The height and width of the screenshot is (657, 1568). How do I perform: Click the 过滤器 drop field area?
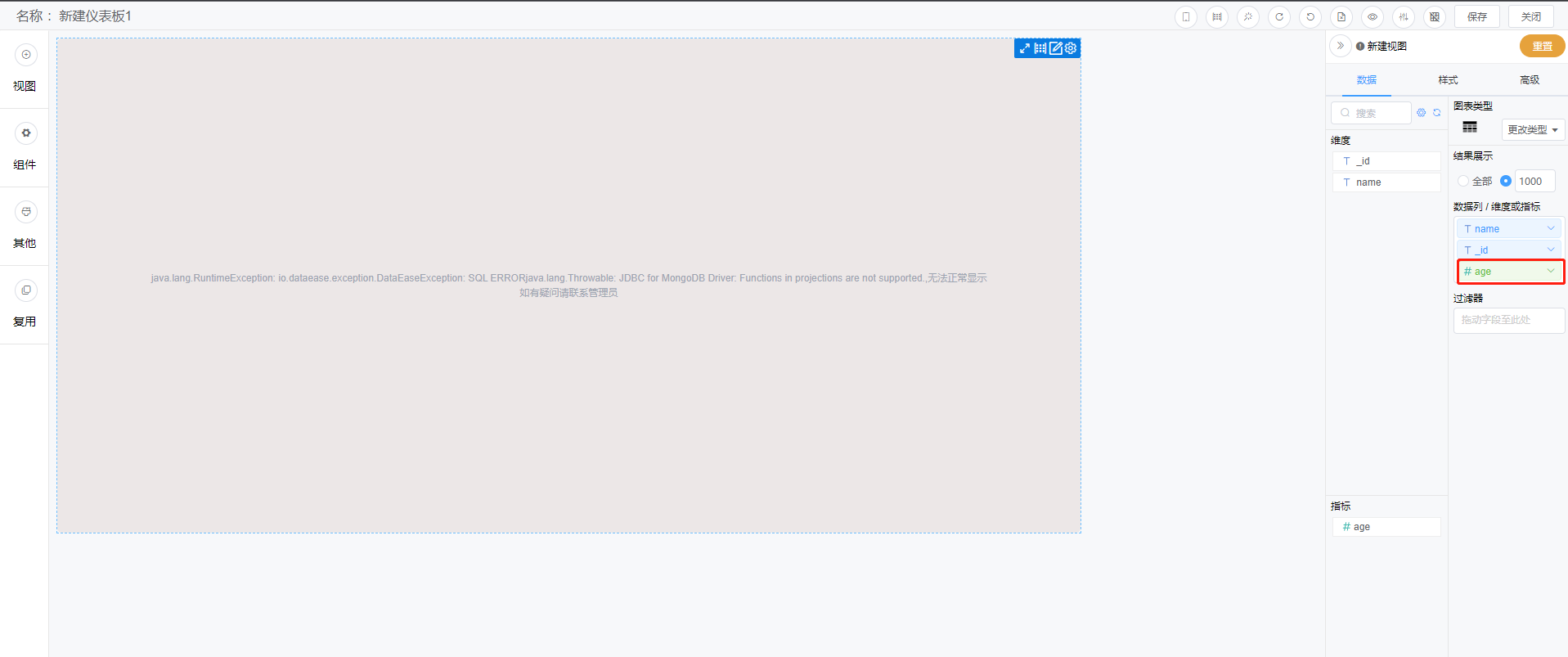[1509, 320]
